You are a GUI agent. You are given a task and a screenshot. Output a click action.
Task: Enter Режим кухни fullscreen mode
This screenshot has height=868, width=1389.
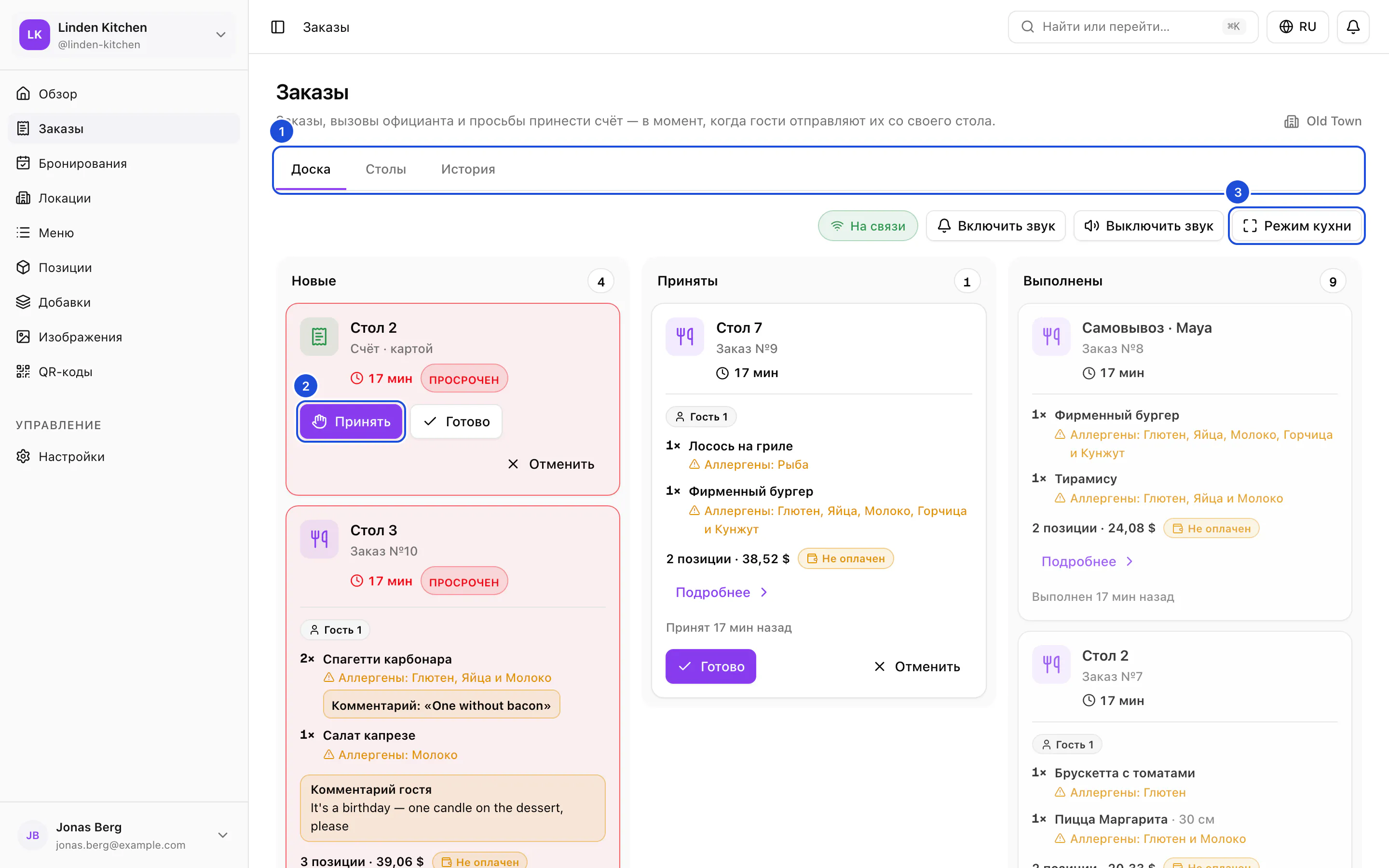click(1296, 226)
